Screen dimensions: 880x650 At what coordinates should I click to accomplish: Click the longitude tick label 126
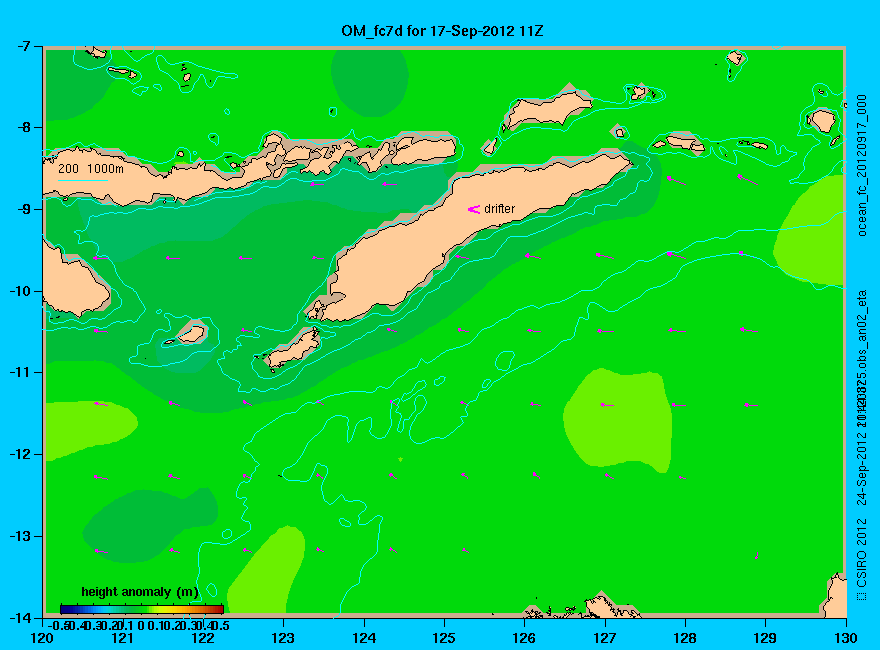pyautogui.click(x=525, y=638)
